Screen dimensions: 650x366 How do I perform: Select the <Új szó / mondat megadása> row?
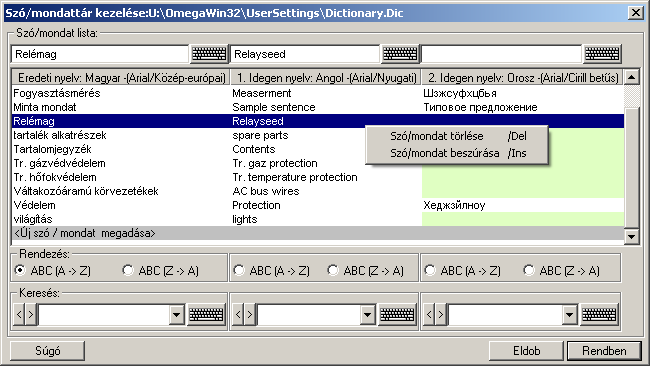[318, 233]
